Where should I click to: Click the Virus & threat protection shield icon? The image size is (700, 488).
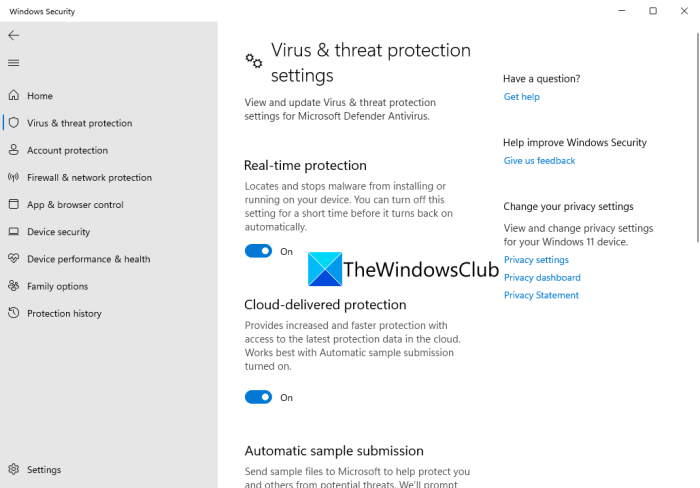pyautogui.click(x=13, y=123)
